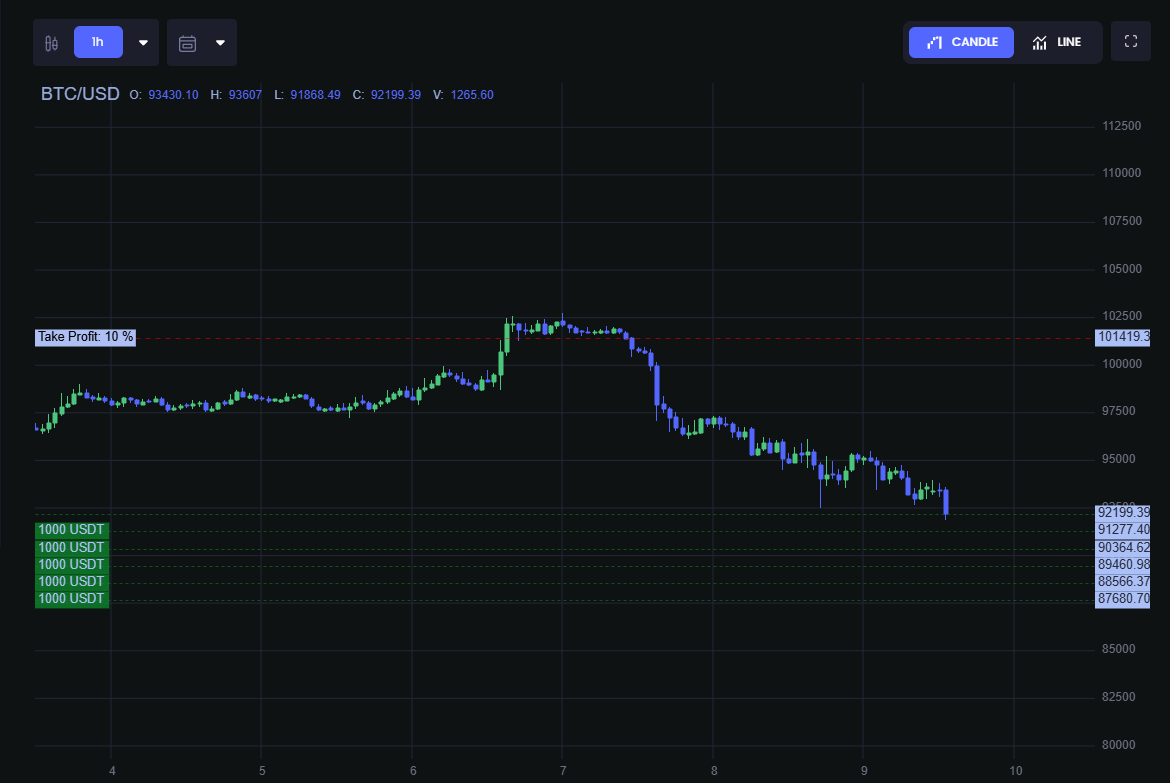Viewport: 1170px width, 783px height.
Task: Open the calendar date picker icon
Action: [189, 42]
